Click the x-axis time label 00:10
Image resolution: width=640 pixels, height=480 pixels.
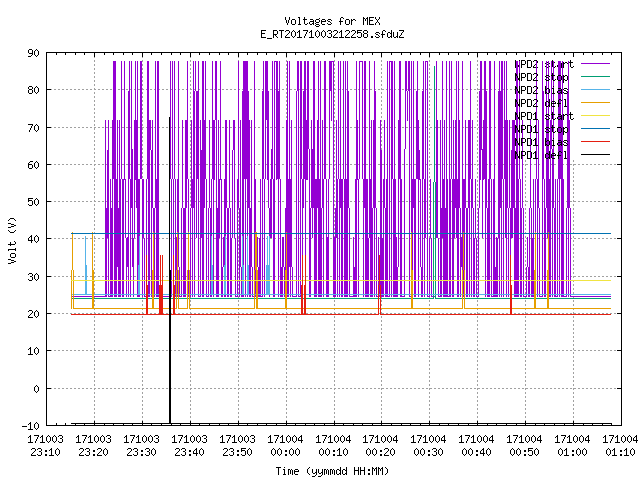click(x=333, y=452)
